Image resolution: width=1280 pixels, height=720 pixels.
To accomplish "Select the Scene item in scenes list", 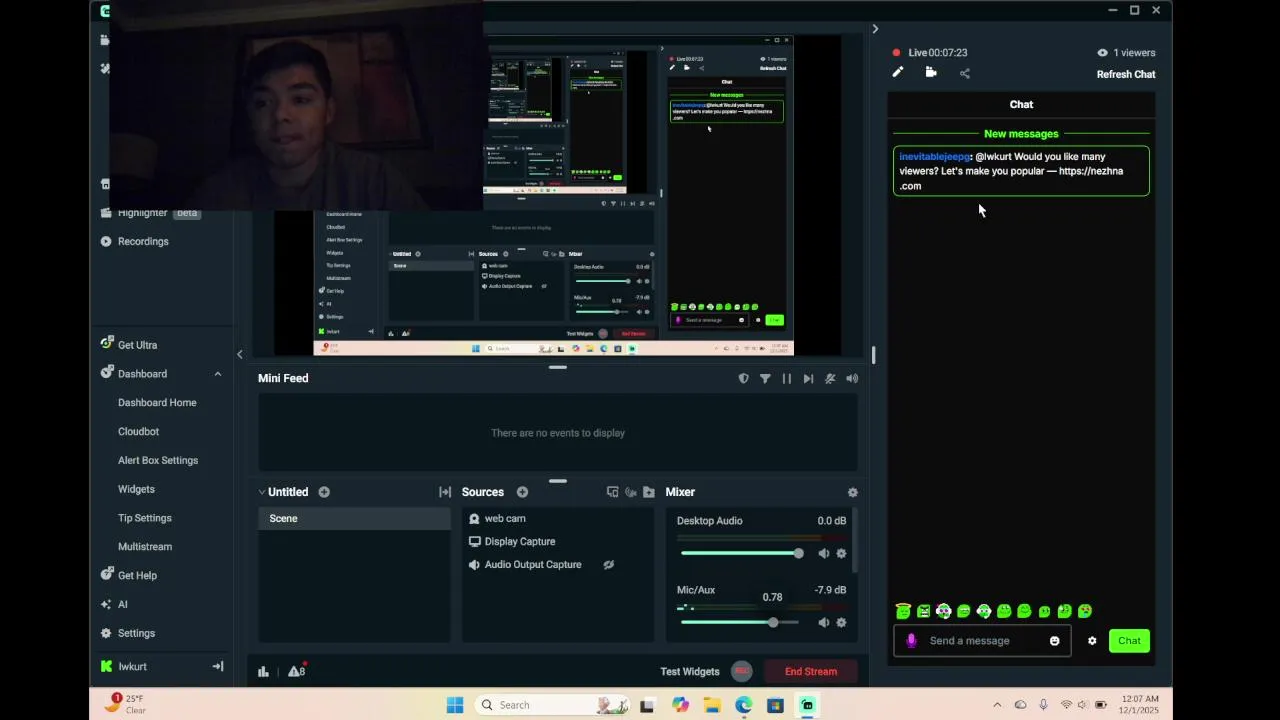I will (354, 519).
